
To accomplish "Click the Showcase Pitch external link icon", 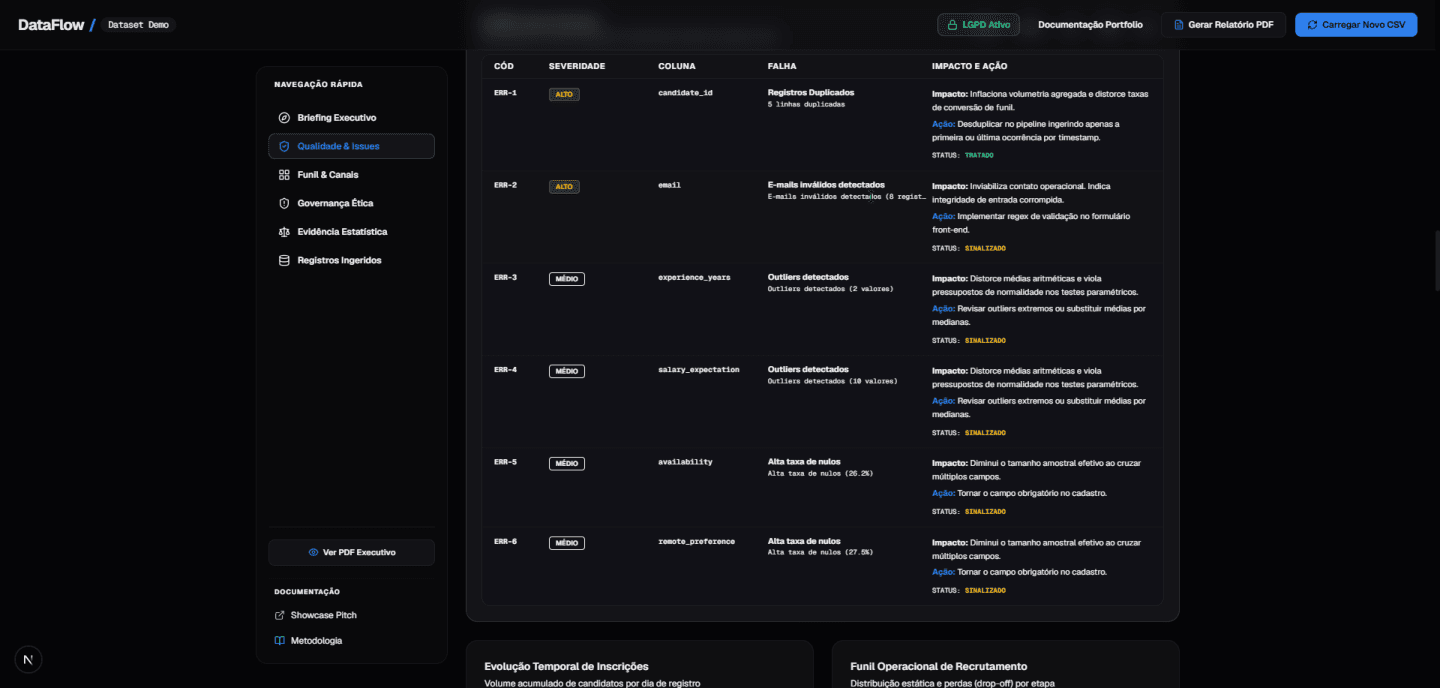I will click(280, 615).
